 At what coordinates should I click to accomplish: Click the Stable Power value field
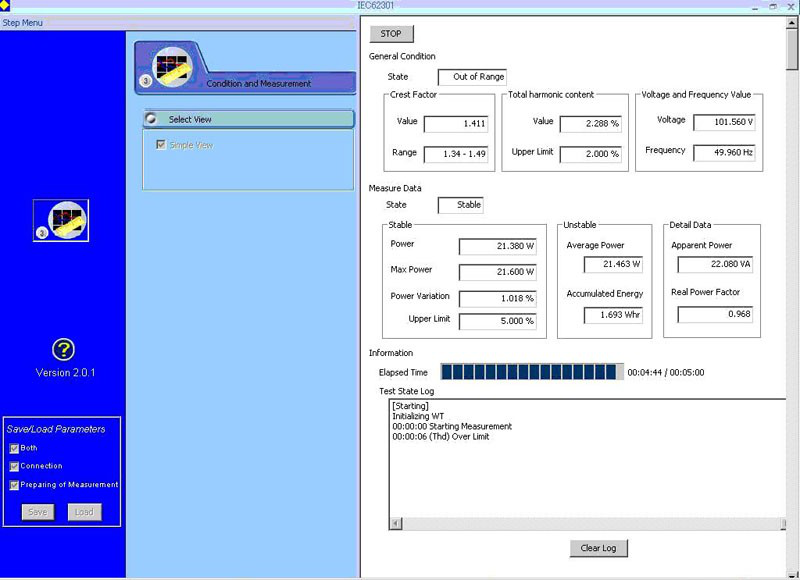pos(497,246)
